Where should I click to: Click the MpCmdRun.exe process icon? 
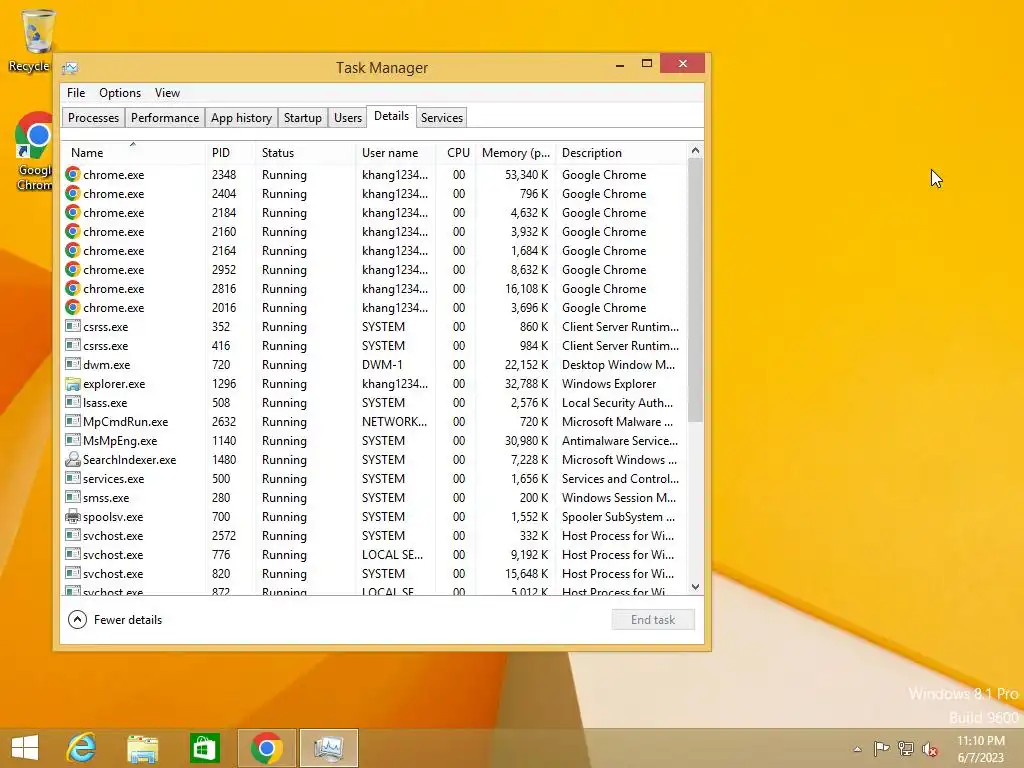pos(72,421)
